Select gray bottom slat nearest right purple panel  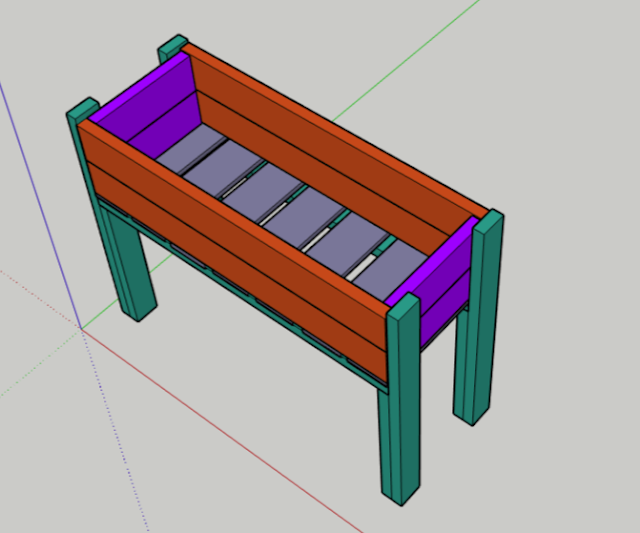click(392, 269)
